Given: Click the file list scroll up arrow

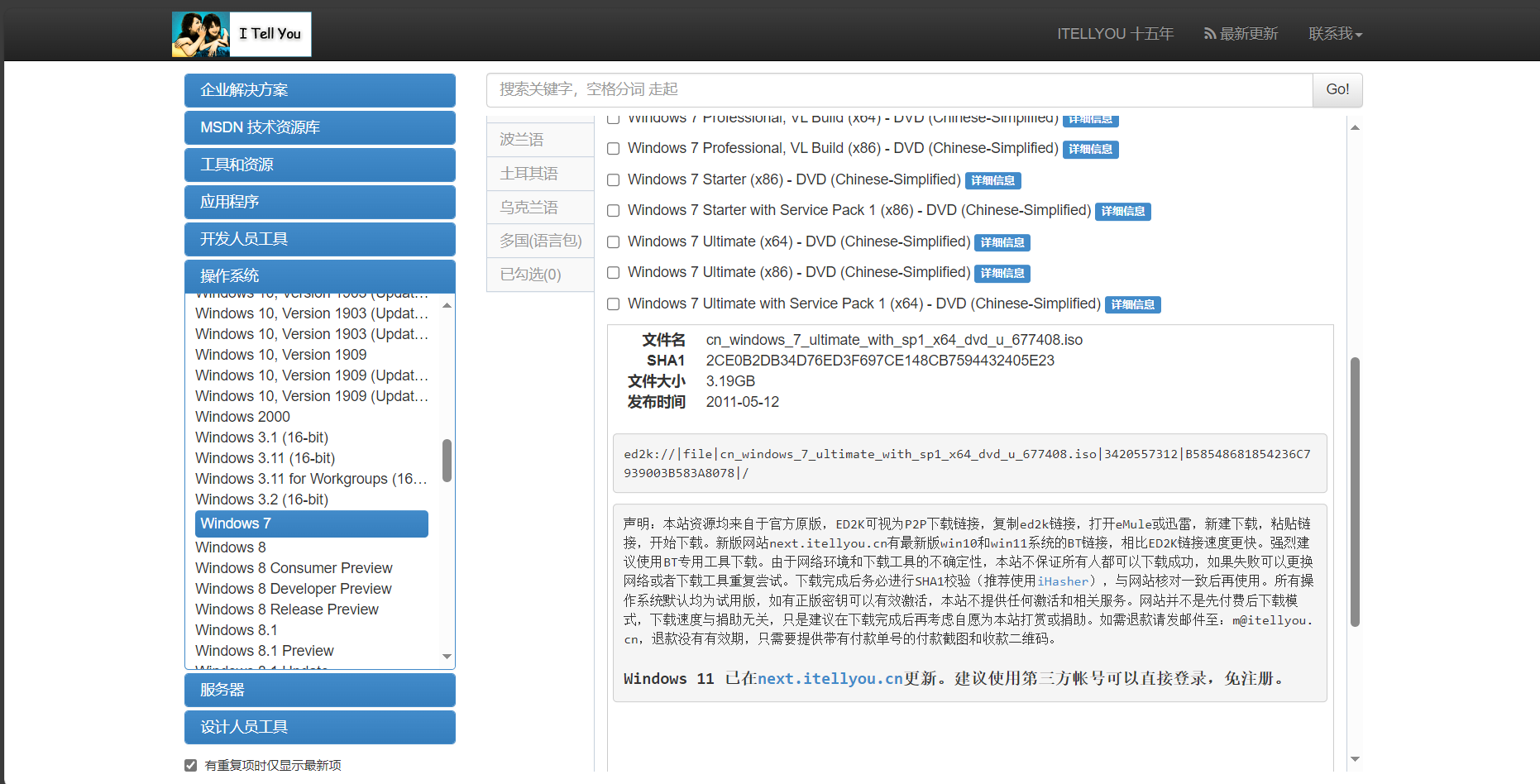Looking at the screenshot, I should (x=1355, y=127).
